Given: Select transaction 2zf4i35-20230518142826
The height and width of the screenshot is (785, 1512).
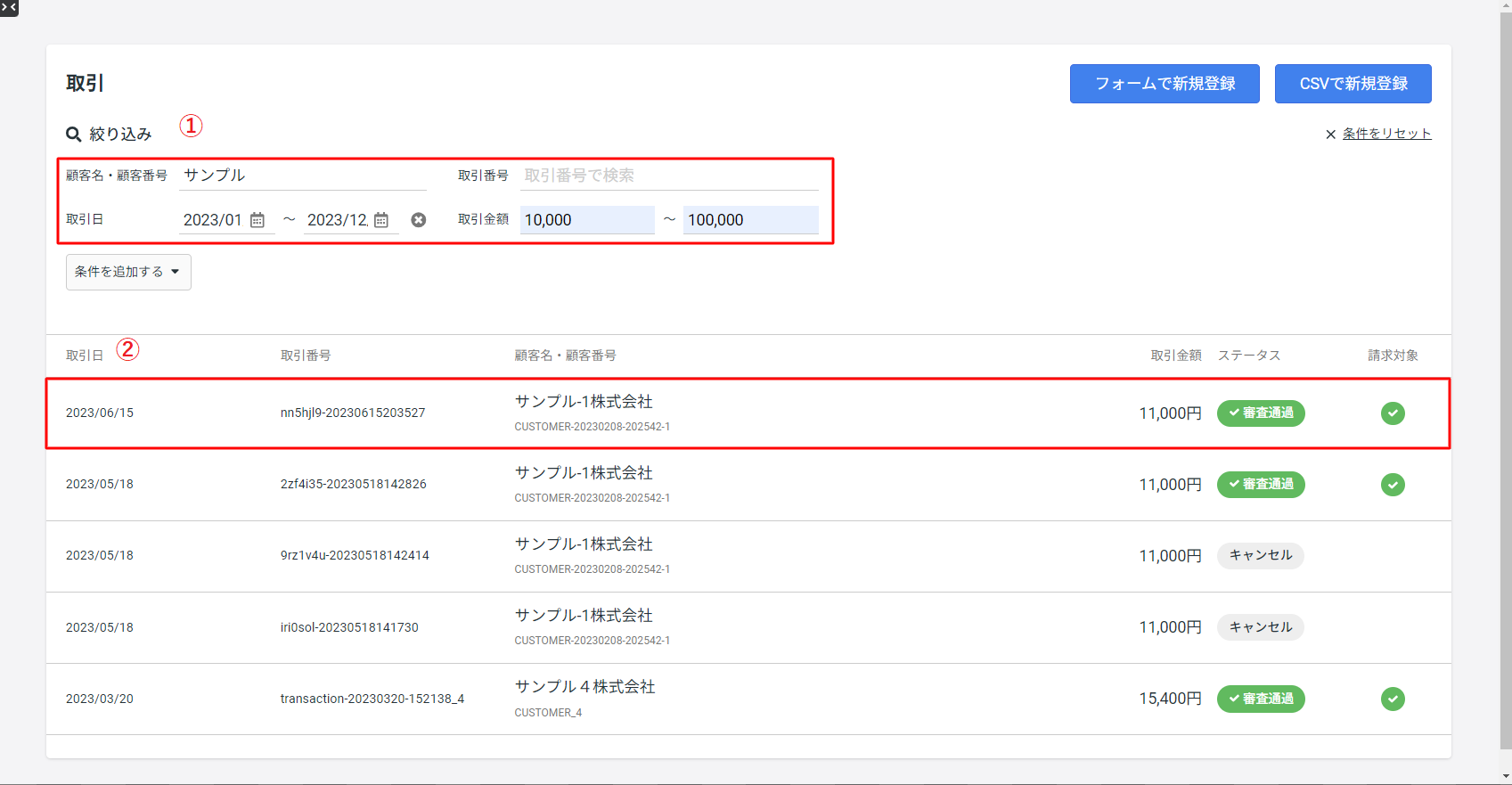Looking at the screenshot, I should (354, 484).
